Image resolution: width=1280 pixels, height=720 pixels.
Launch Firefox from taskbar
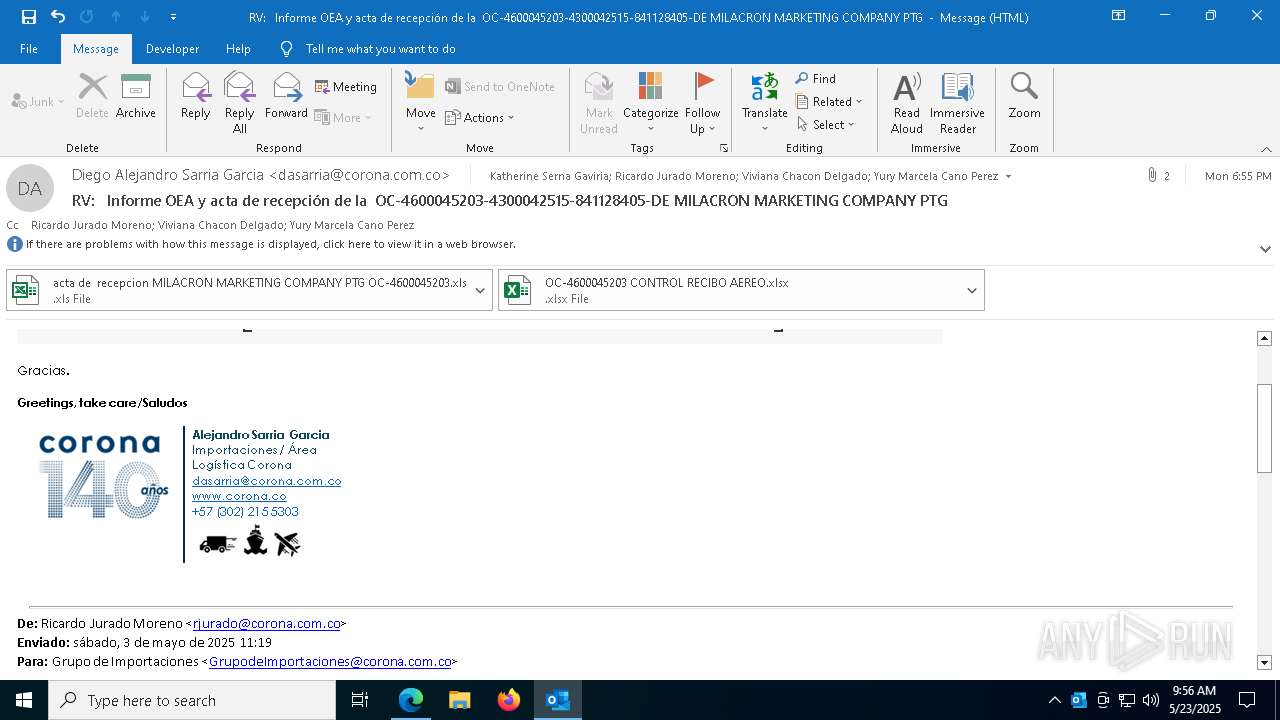[x=509, y=700]
